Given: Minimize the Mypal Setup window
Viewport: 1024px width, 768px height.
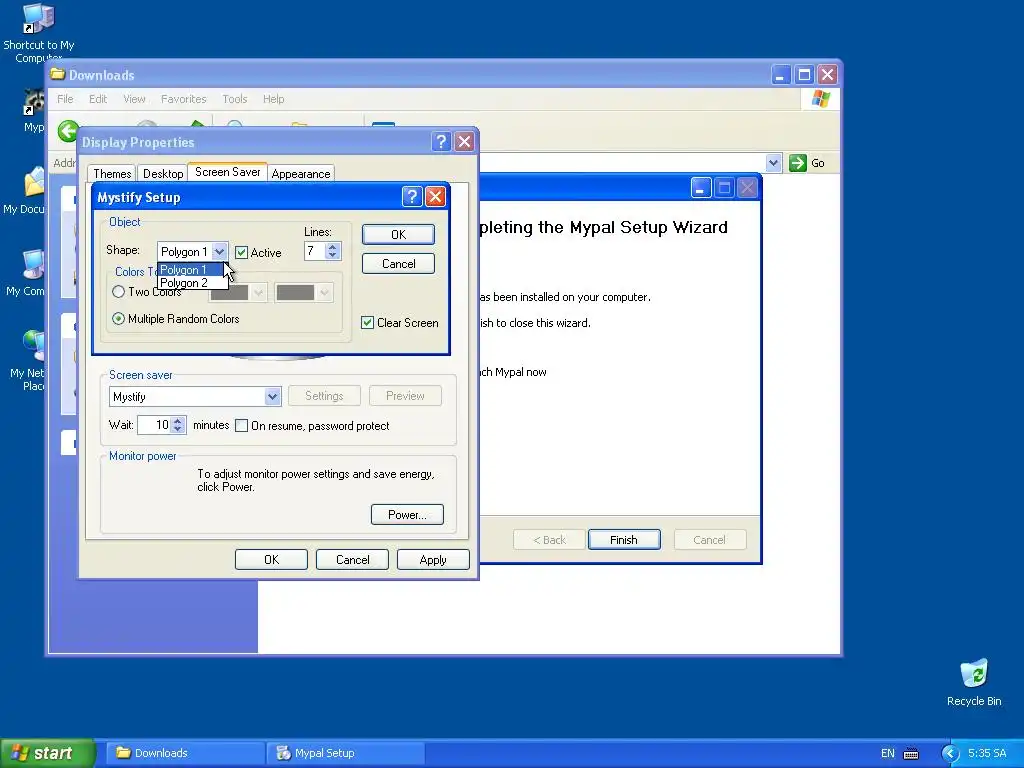Looking at the screenshot, I should [700, 188].
